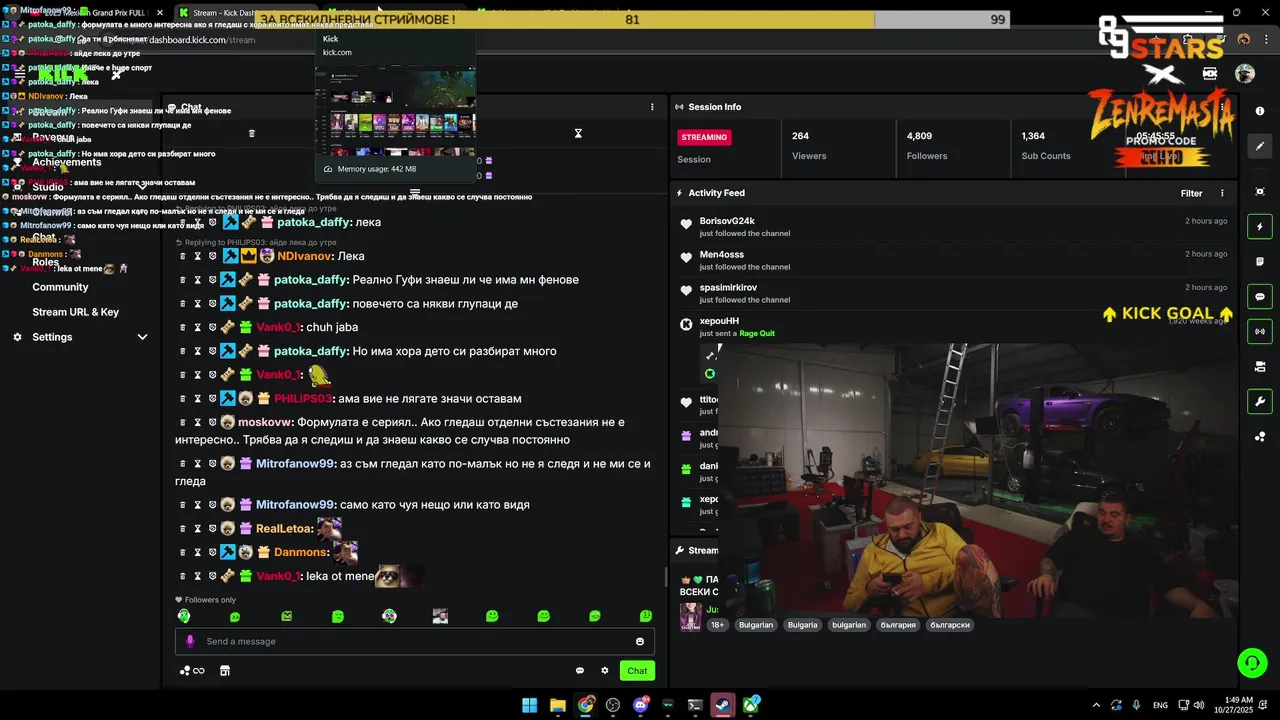The width and height of the screenshot is (1280, 720).
Task: Click BorisovG24k in the activity feed
Action: click(727, 221)
